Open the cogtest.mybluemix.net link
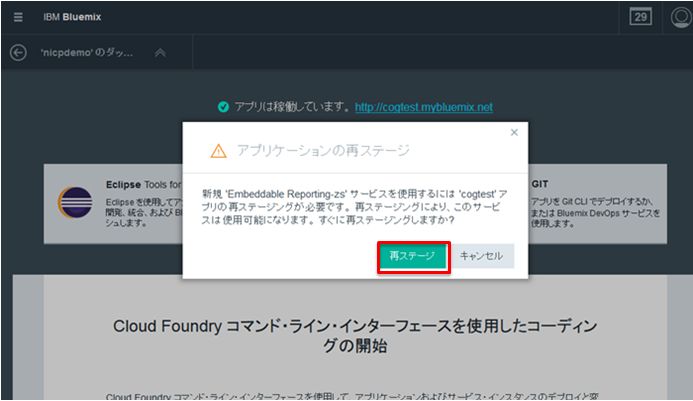The width and height of the screenshot is (693, 401). (423, 107)
